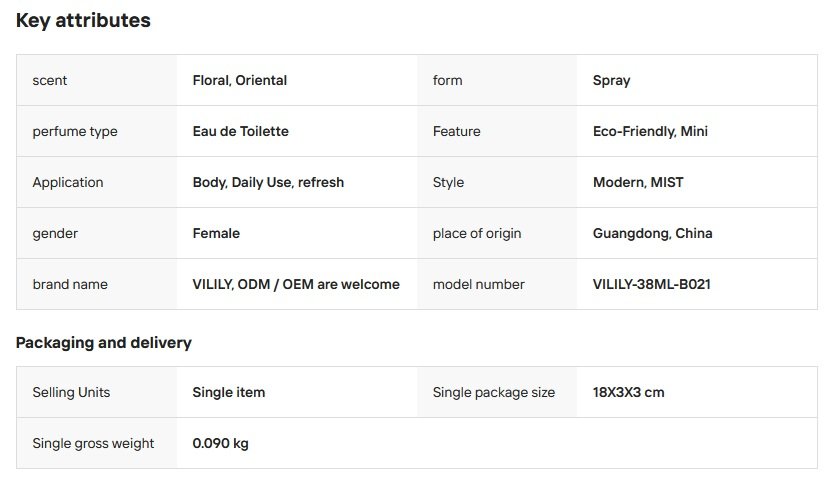The height and width of the screenshot is (482, 833).
Task: Click the "Single gross weight" label
Action: tap(93, 443)
